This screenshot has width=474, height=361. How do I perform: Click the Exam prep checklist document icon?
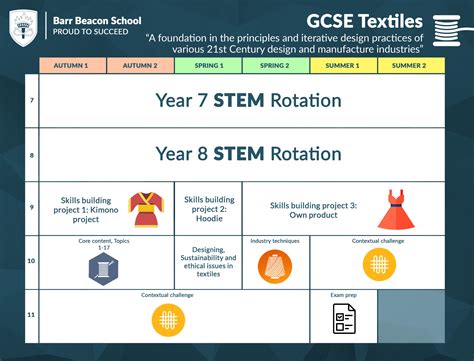(x=344, y=319)
